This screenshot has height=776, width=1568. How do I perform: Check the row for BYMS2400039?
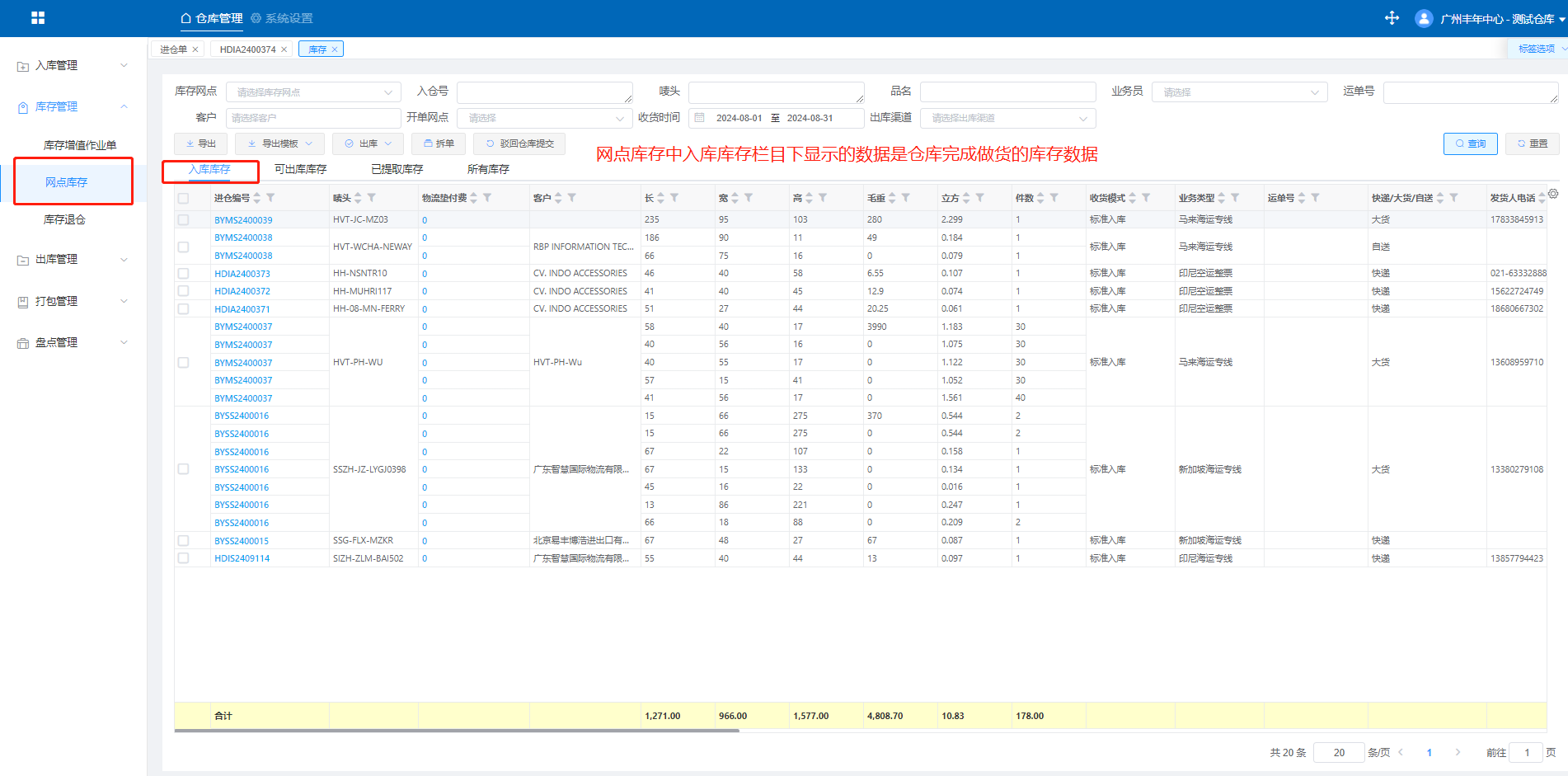coord(183,220)
